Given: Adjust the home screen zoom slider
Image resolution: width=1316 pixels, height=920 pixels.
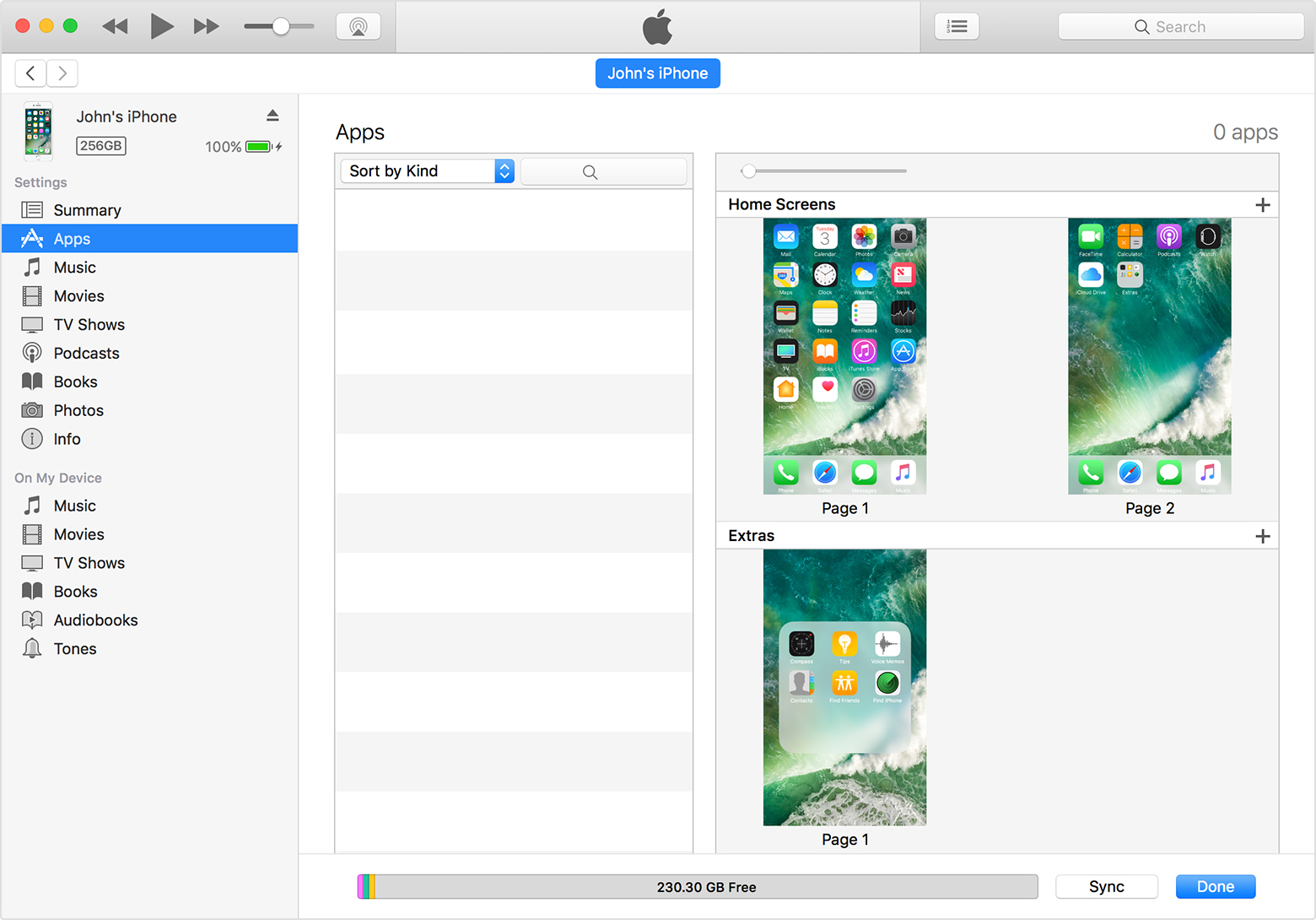Looking at the screenshot, I should (x=748, y=171).
